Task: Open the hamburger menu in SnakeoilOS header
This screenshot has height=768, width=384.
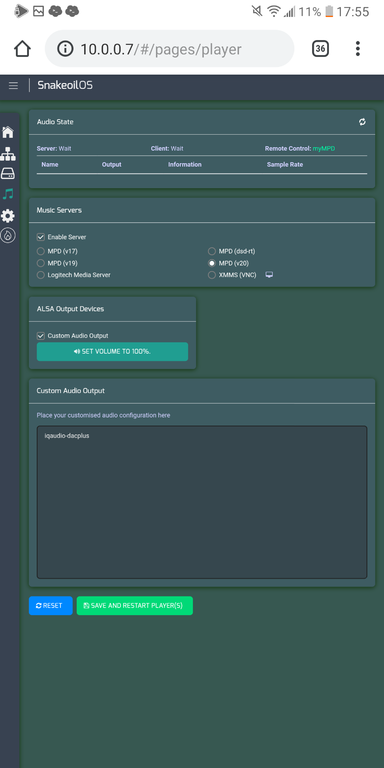Action: click(13, 86)
